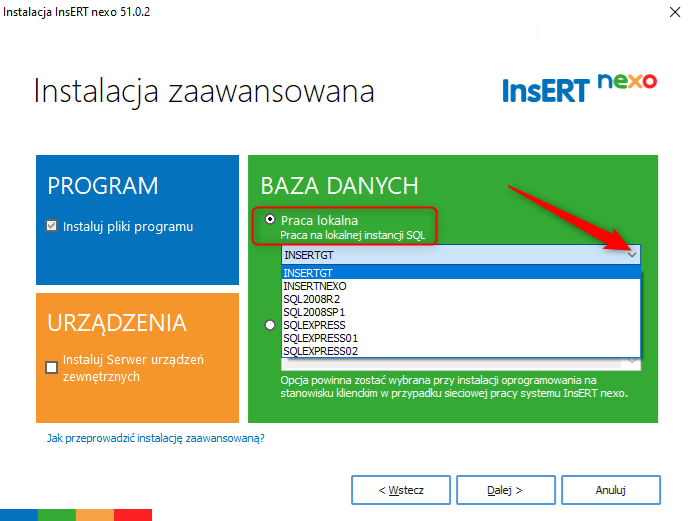The height and width of the screenshot is (521, 690).
Task: Close the installer window with X
Action: coord(675,12)
